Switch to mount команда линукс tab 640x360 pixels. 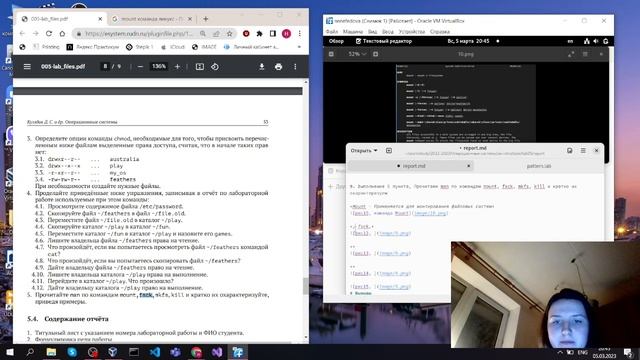coord(151,19)
